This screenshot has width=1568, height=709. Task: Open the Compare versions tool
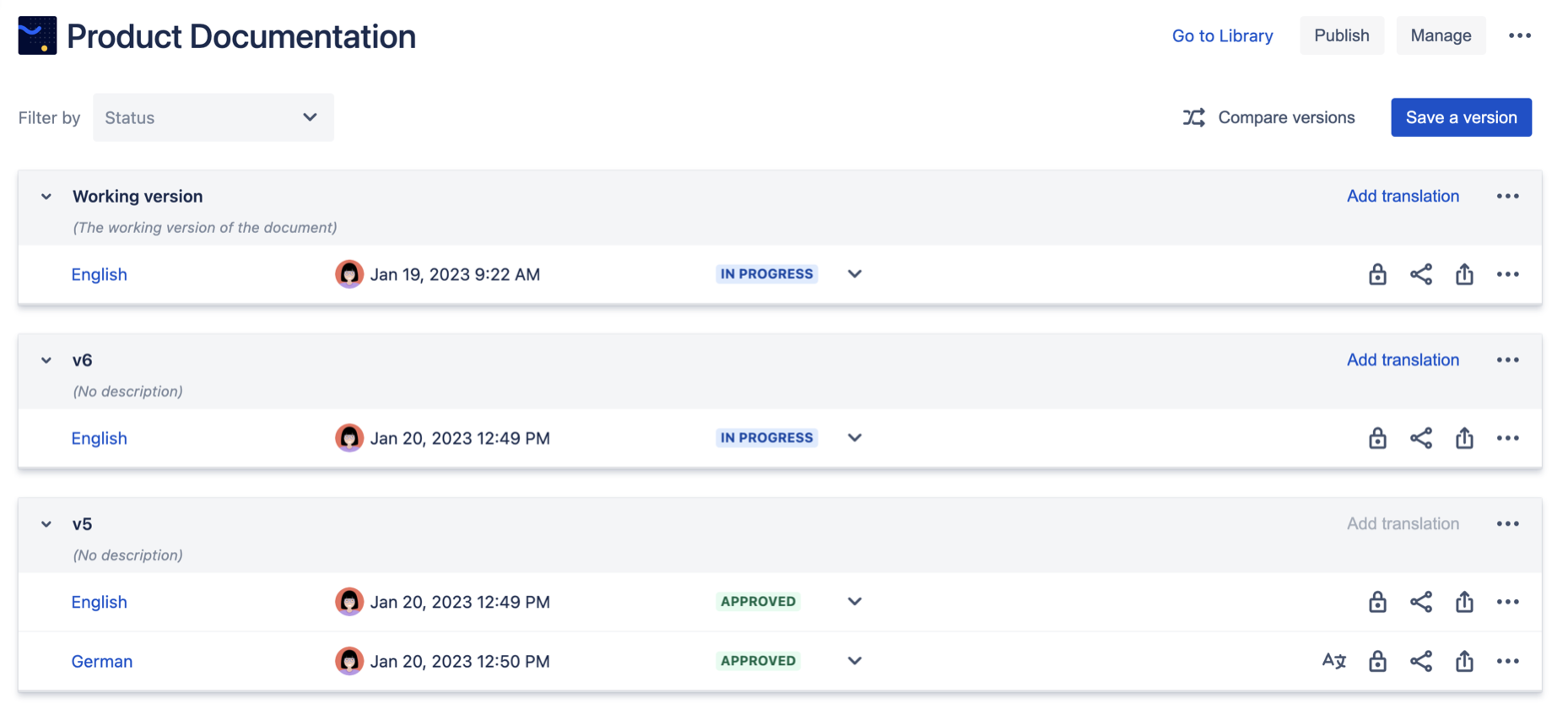pos(1268,117)
